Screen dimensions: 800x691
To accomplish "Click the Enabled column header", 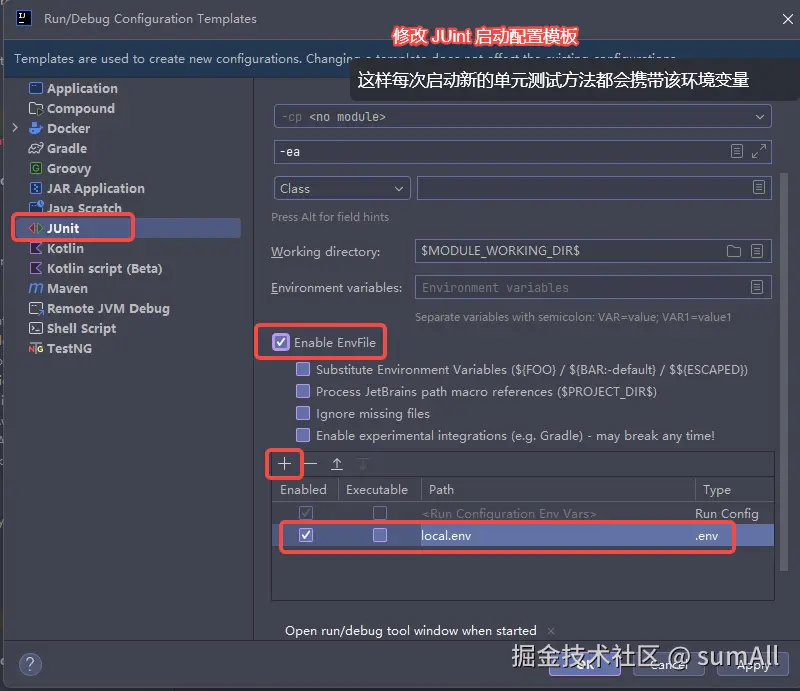I will 304,490.
